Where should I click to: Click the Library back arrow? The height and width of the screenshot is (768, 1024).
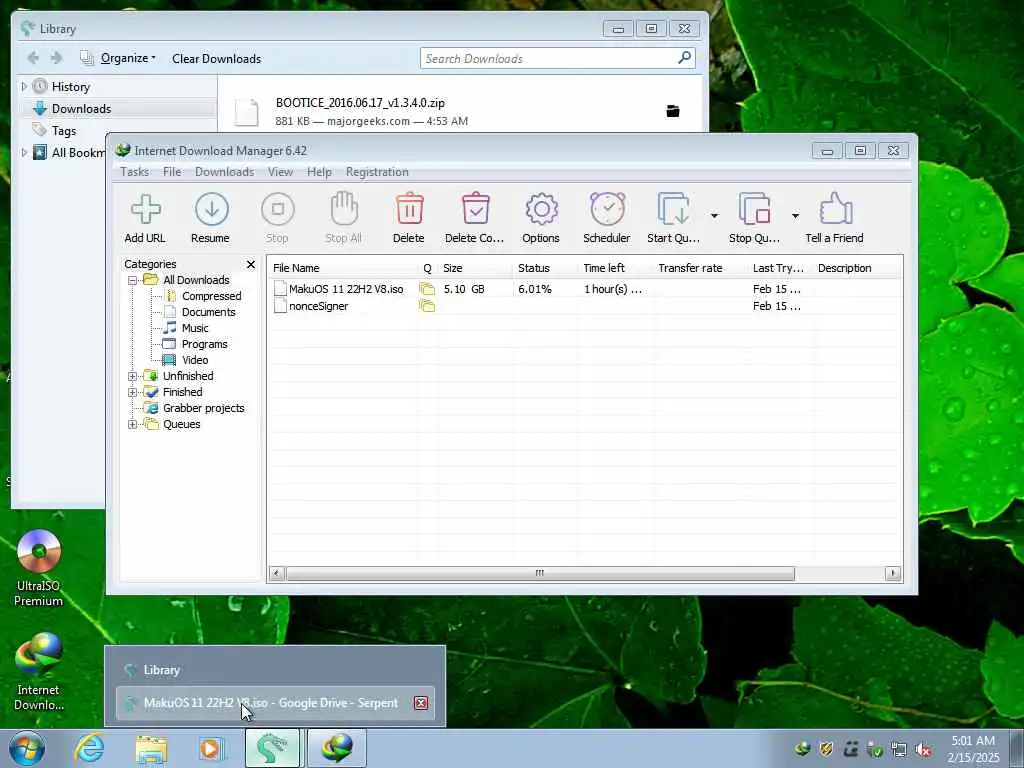(33, 58)
